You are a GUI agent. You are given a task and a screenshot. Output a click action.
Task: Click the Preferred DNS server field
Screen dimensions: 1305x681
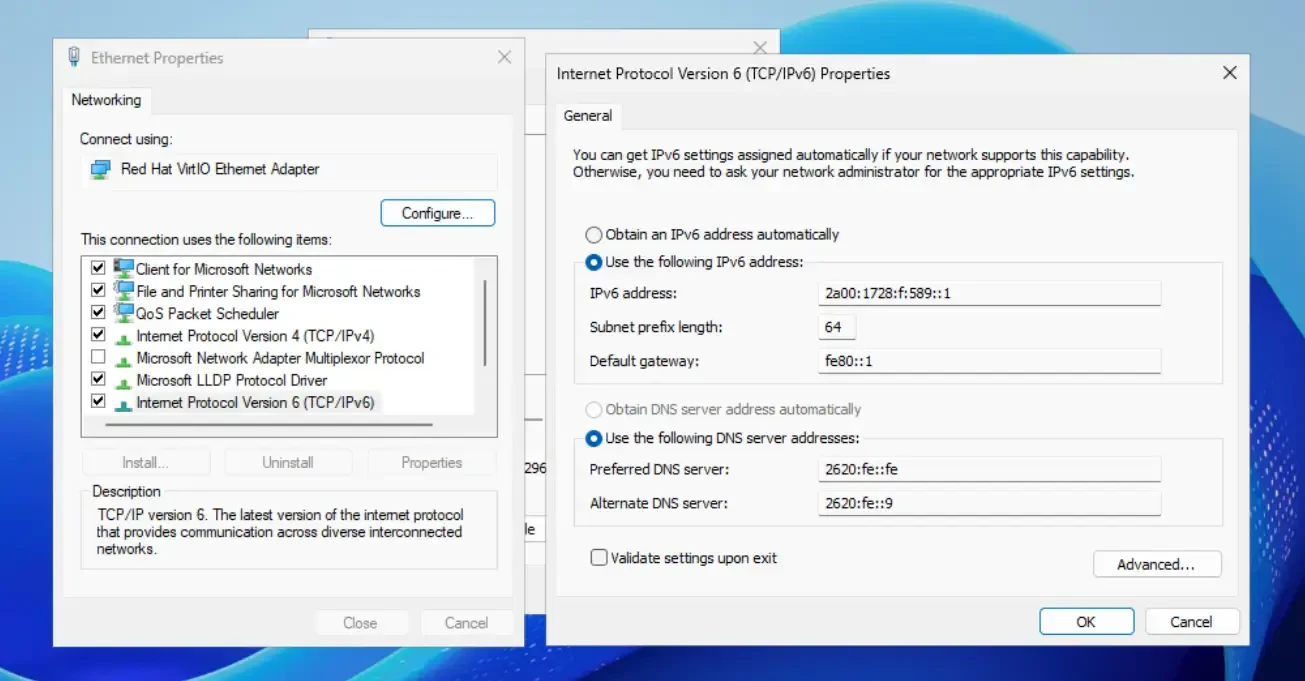click(x=988, y=469)
